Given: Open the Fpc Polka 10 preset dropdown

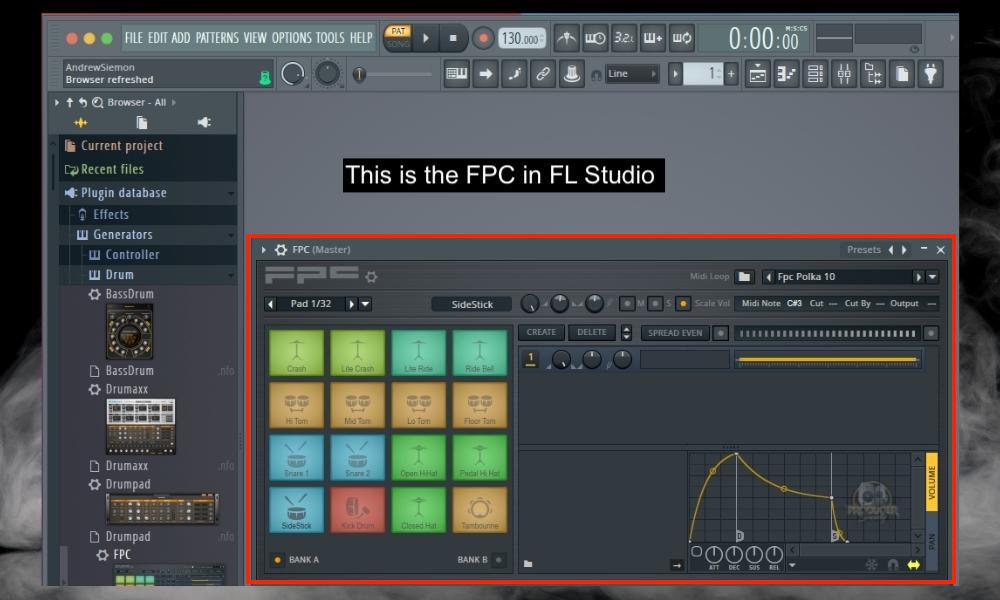Looking at the screenshot, I should point(932,277).
